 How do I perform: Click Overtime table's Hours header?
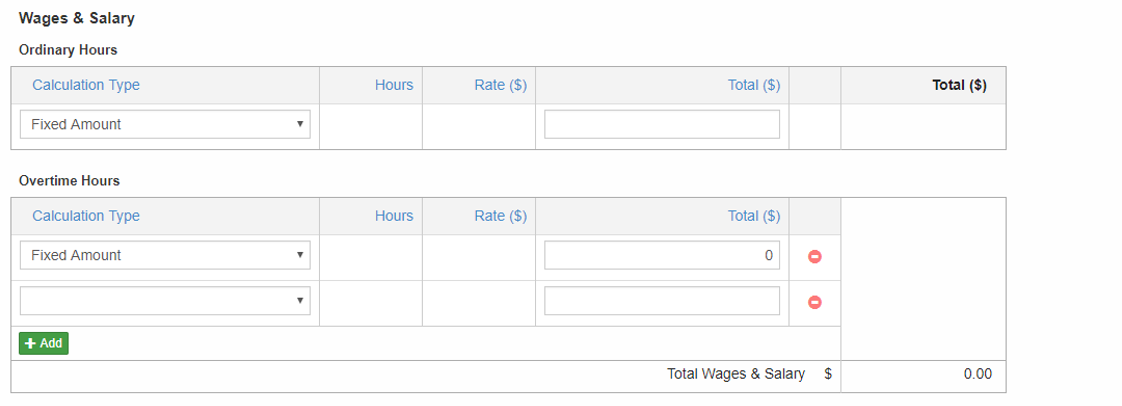[x=394, y=216]
